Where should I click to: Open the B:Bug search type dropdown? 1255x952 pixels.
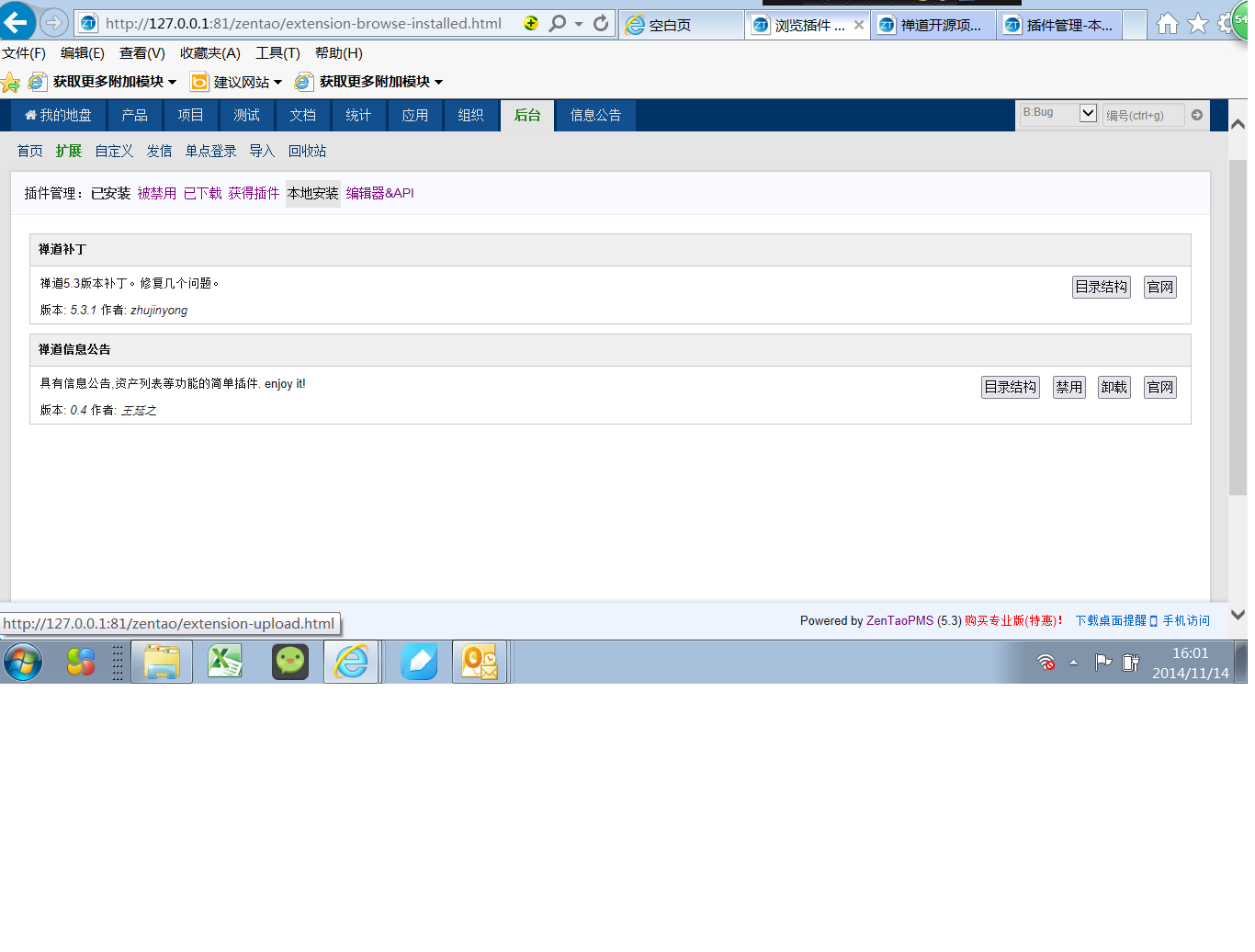coord(1058,113)
